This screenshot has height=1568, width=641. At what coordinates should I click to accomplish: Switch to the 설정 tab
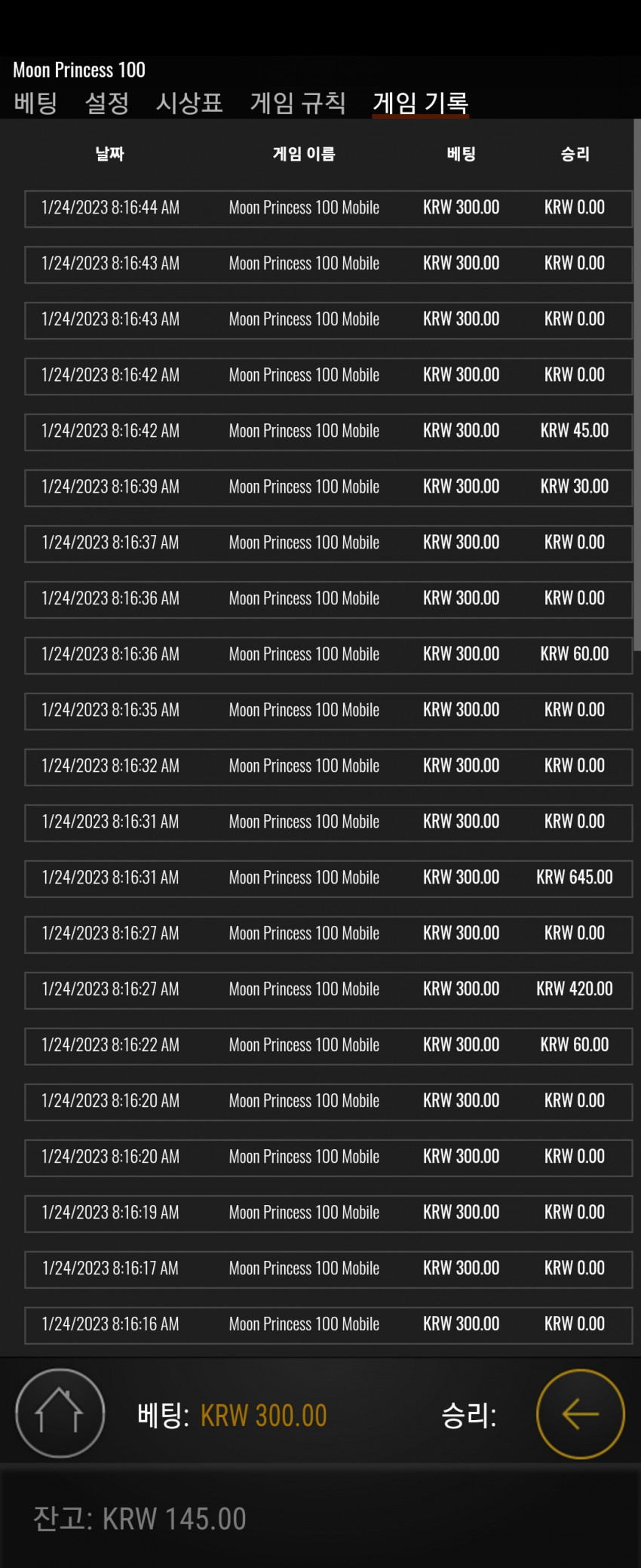coord(106,103)
